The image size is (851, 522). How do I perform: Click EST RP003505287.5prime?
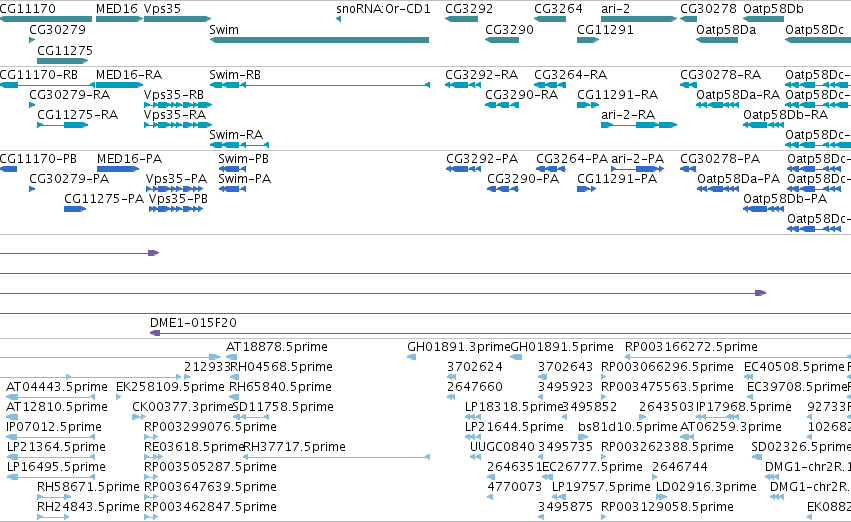(x=210, y=467)
